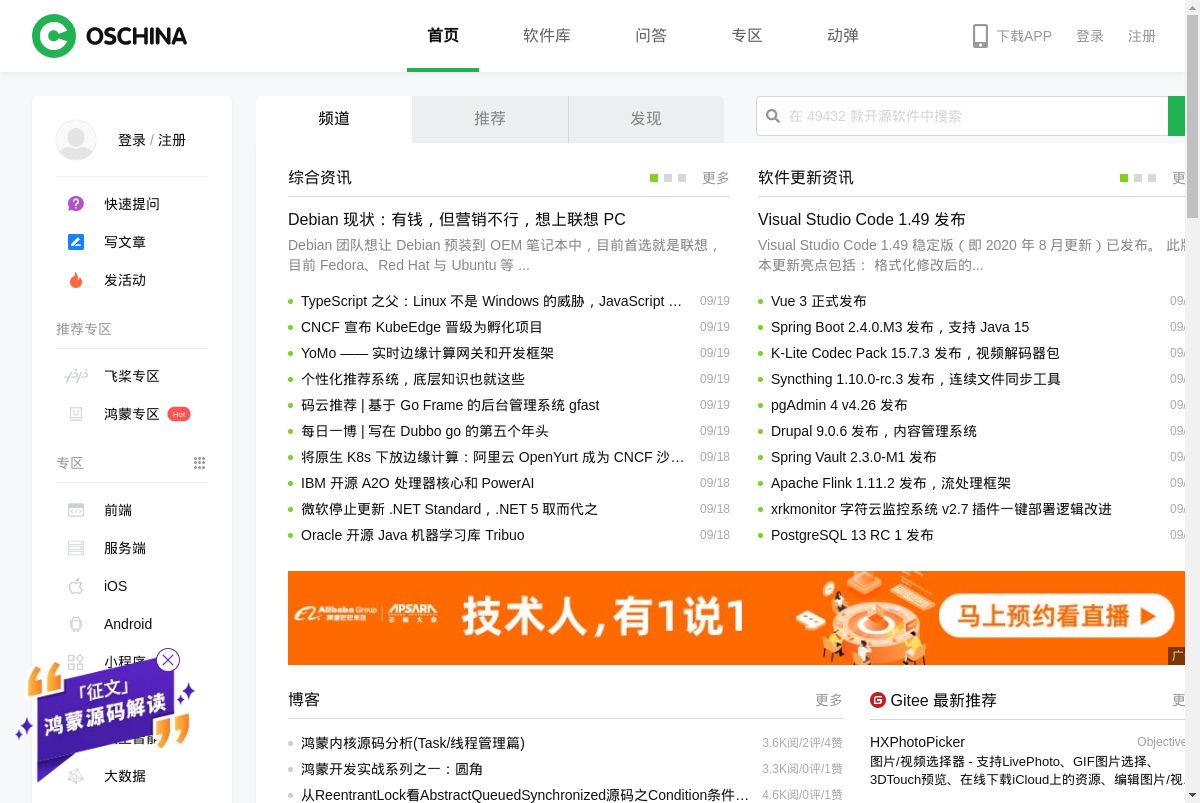The width and height of the screenshot is (1200, 803).
Task: Click the OSCHINA logo
Action: point(109,36)
